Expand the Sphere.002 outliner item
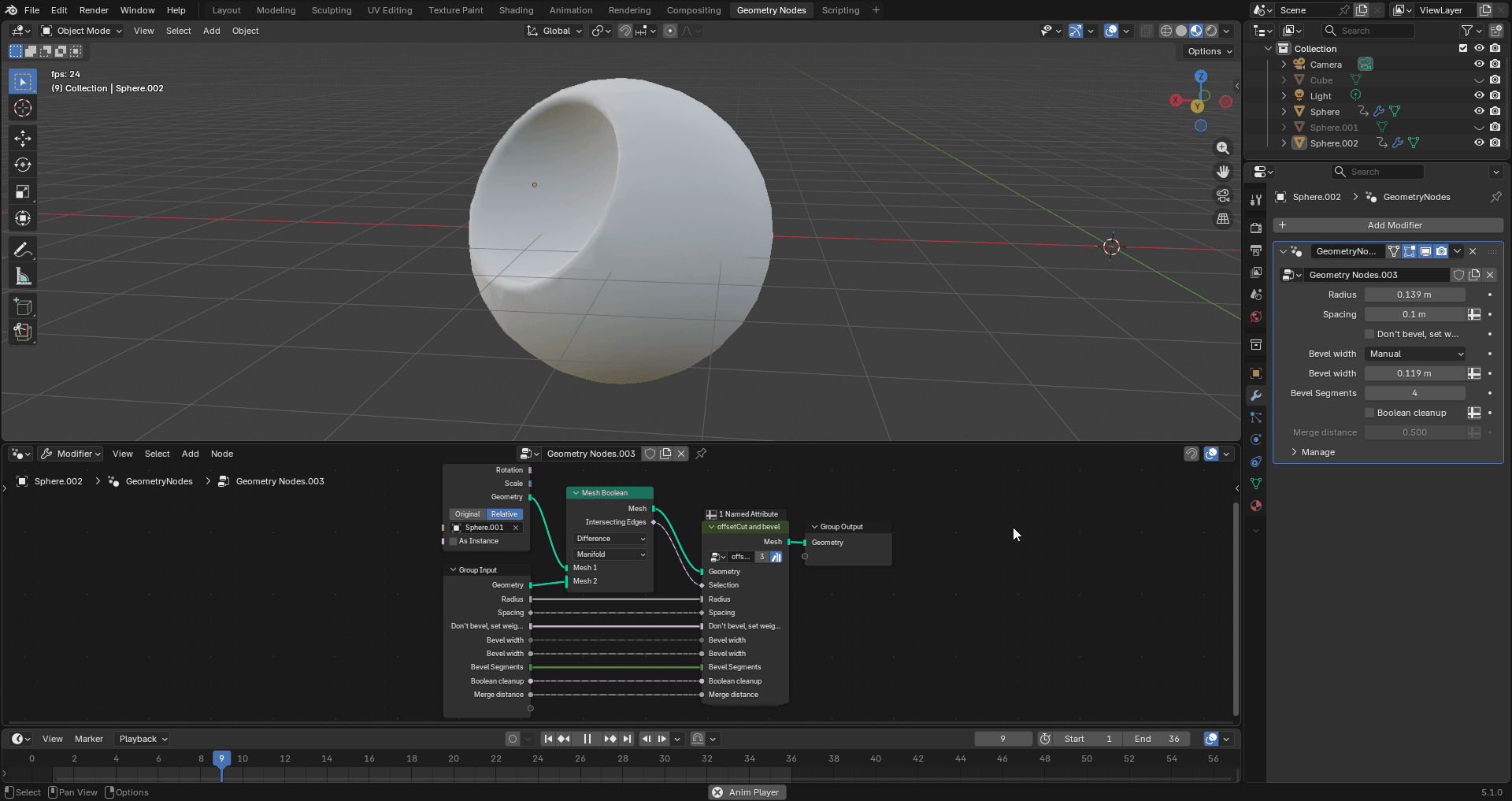1512x801 pixels. [x=1284, y=143]
